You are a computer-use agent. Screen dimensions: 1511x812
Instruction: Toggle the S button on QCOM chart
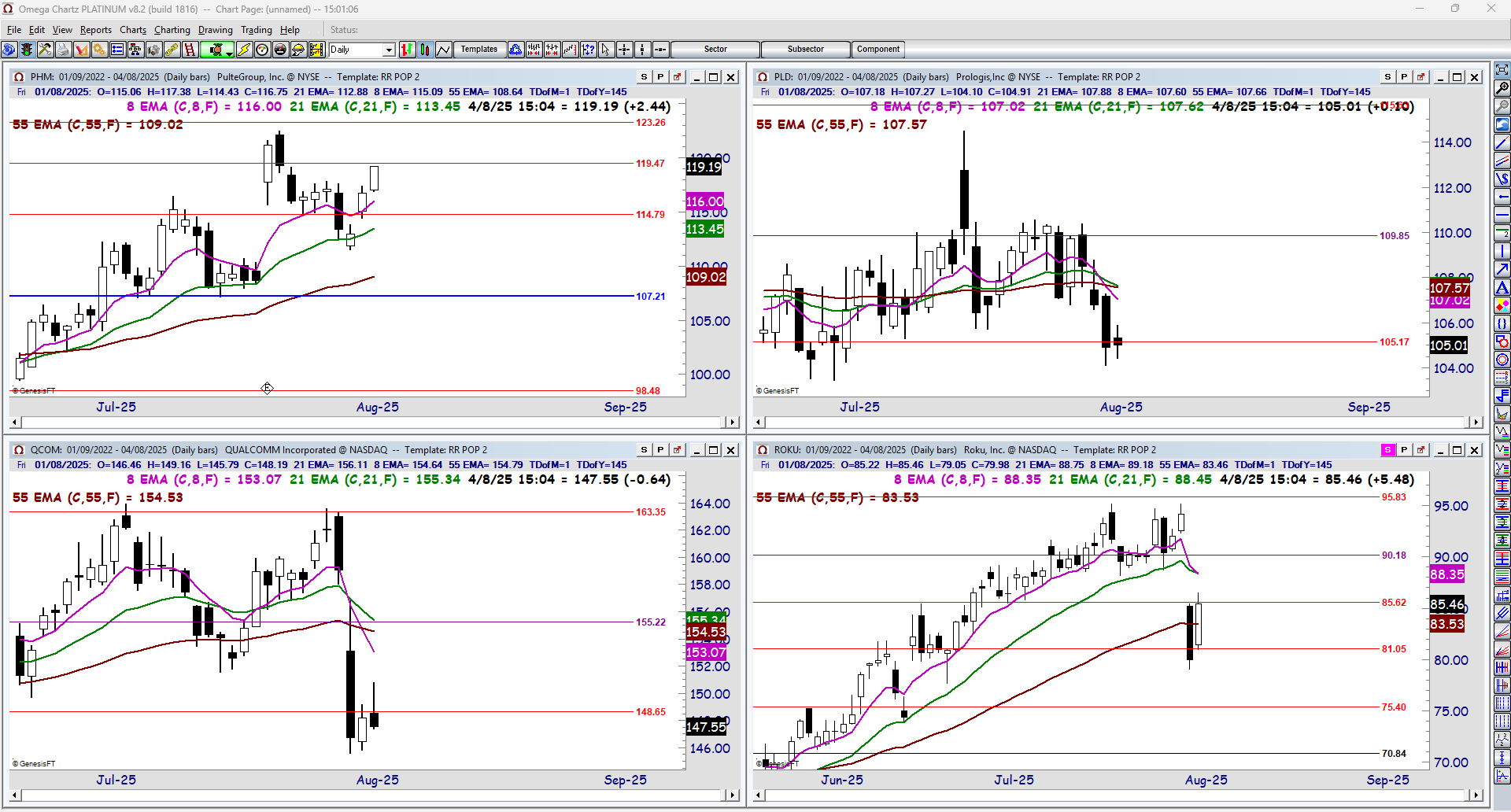[x=644, y=450]
